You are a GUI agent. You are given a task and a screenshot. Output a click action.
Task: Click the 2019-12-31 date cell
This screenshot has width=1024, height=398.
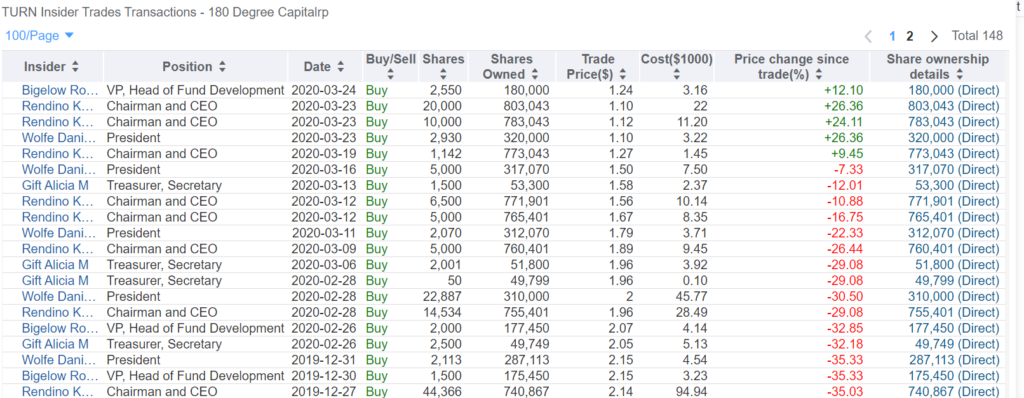pyautogui.click(x=323, y=359)
